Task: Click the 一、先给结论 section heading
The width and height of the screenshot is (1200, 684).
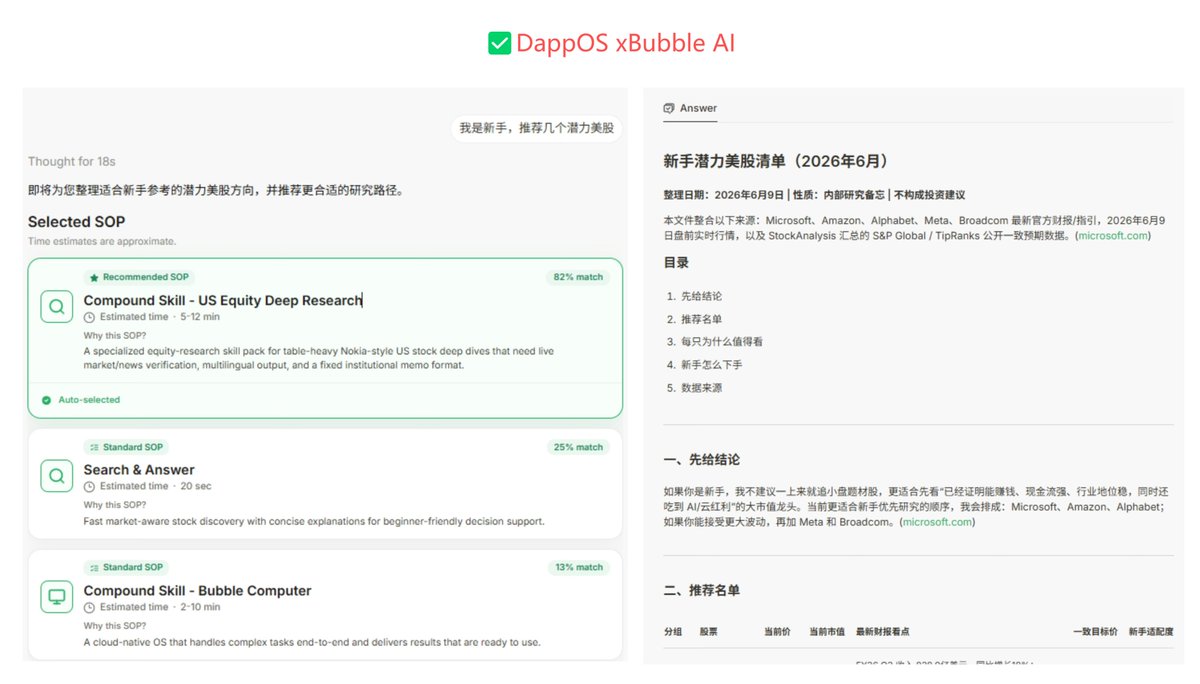Action: tap(702, 460)
